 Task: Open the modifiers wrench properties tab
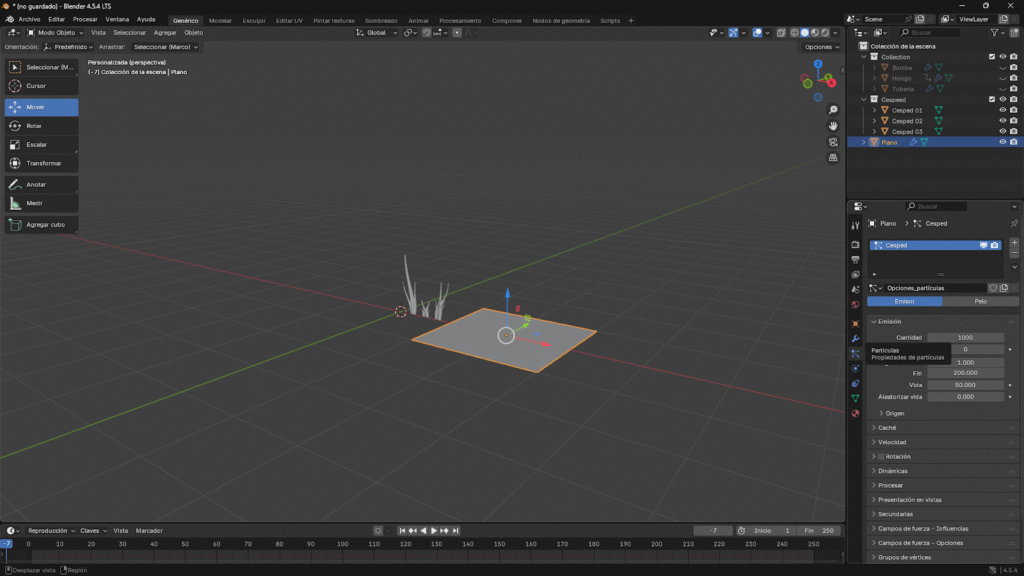[855, 339]
